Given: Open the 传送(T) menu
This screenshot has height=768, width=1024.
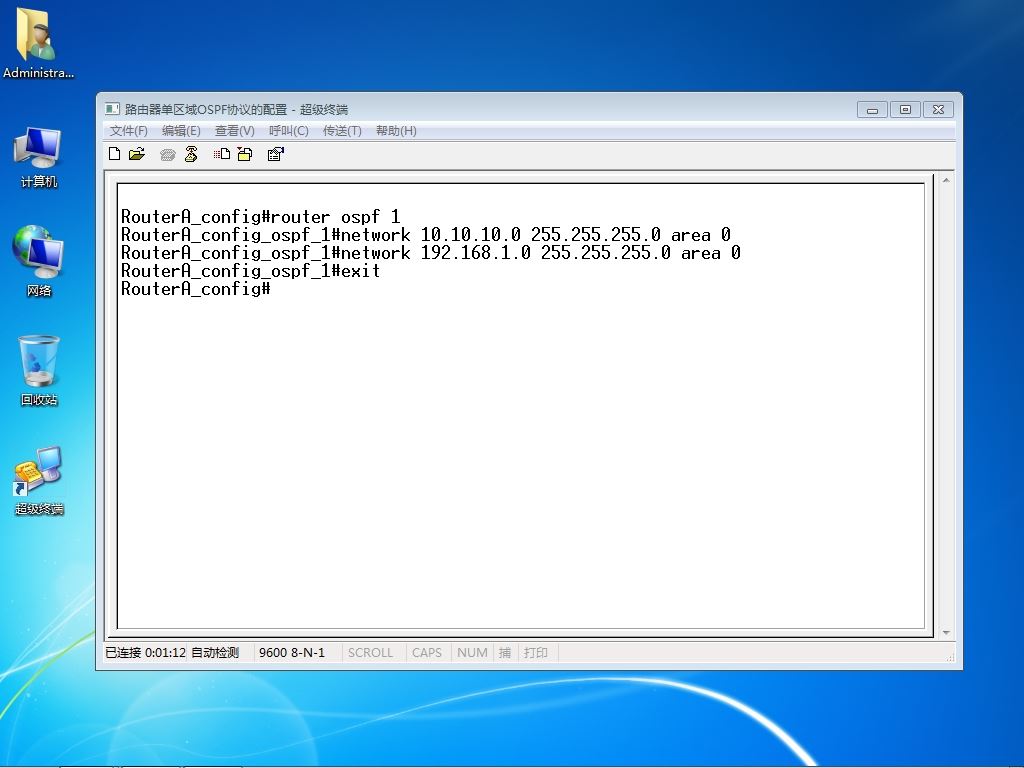Looking at the screenshot, I should [342, 131].
